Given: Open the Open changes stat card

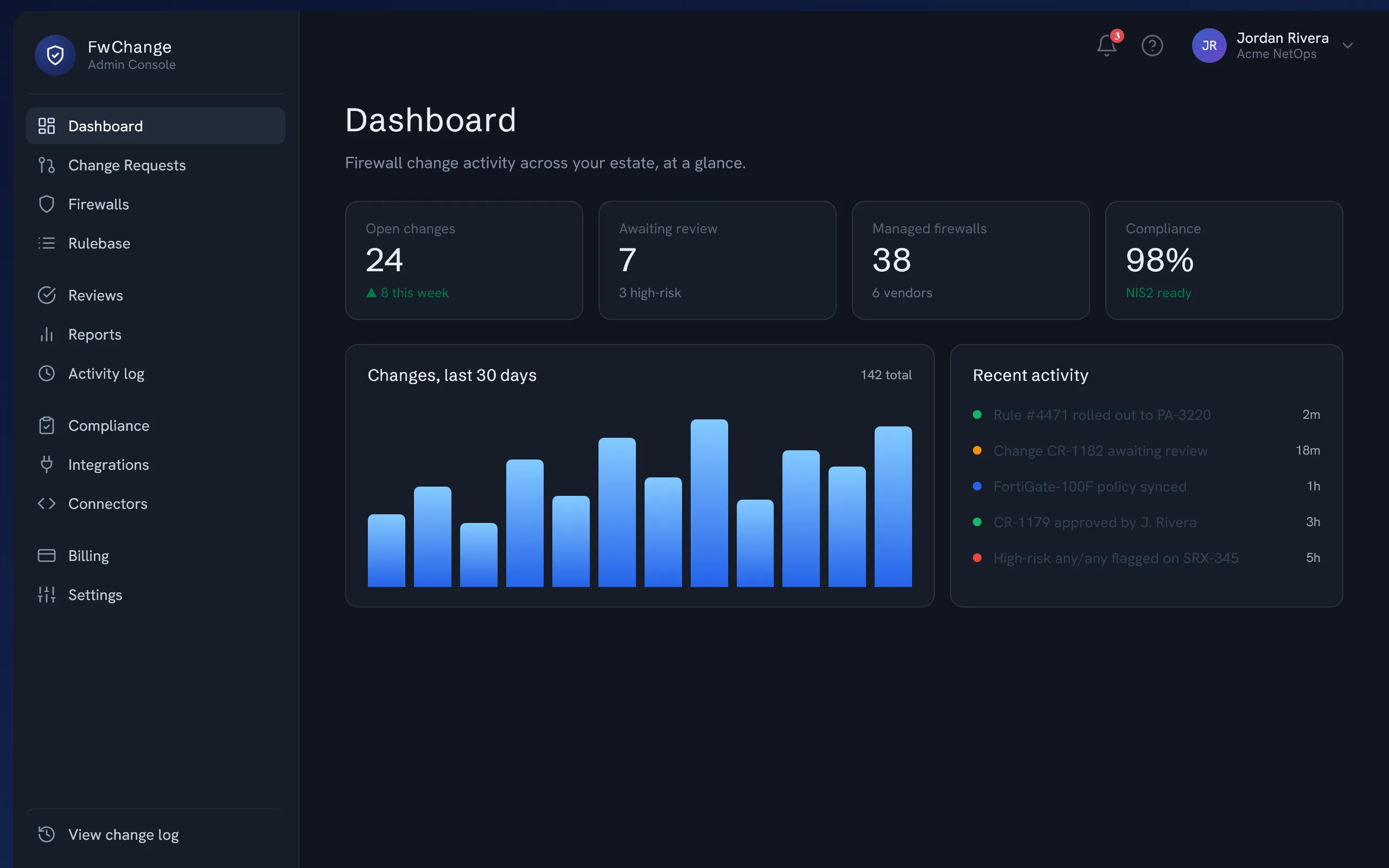Looking at the screenshot, I should tap(464, 260).
